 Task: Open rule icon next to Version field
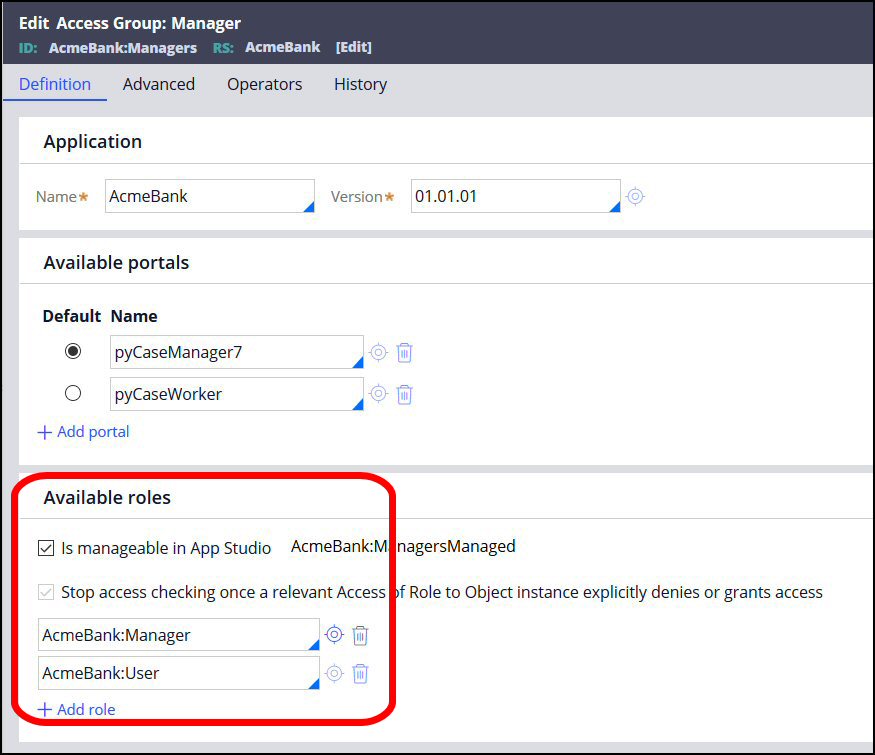[635, 197]
